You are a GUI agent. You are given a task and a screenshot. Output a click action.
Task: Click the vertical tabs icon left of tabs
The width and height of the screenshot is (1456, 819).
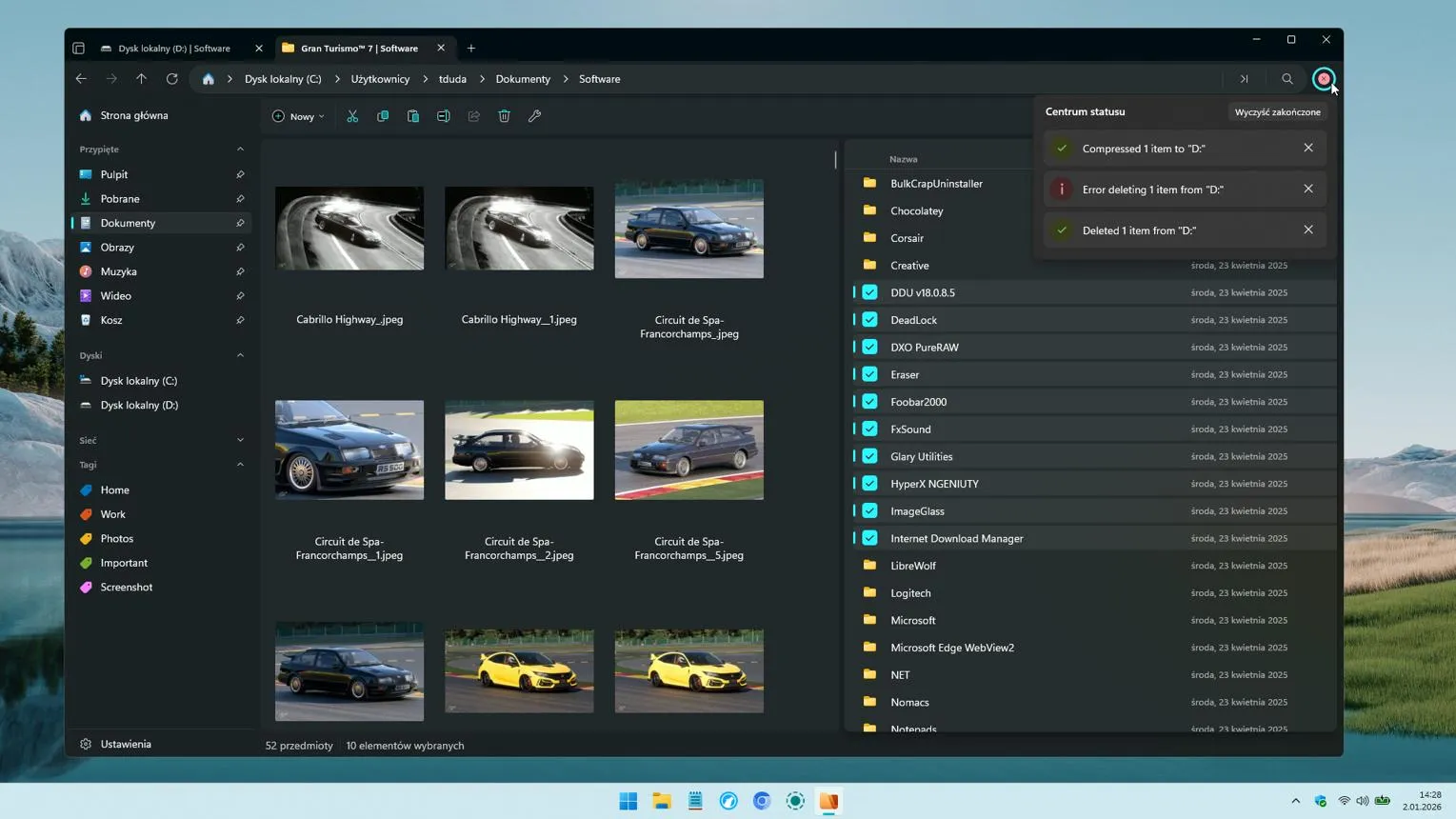(x=79, y=49)
